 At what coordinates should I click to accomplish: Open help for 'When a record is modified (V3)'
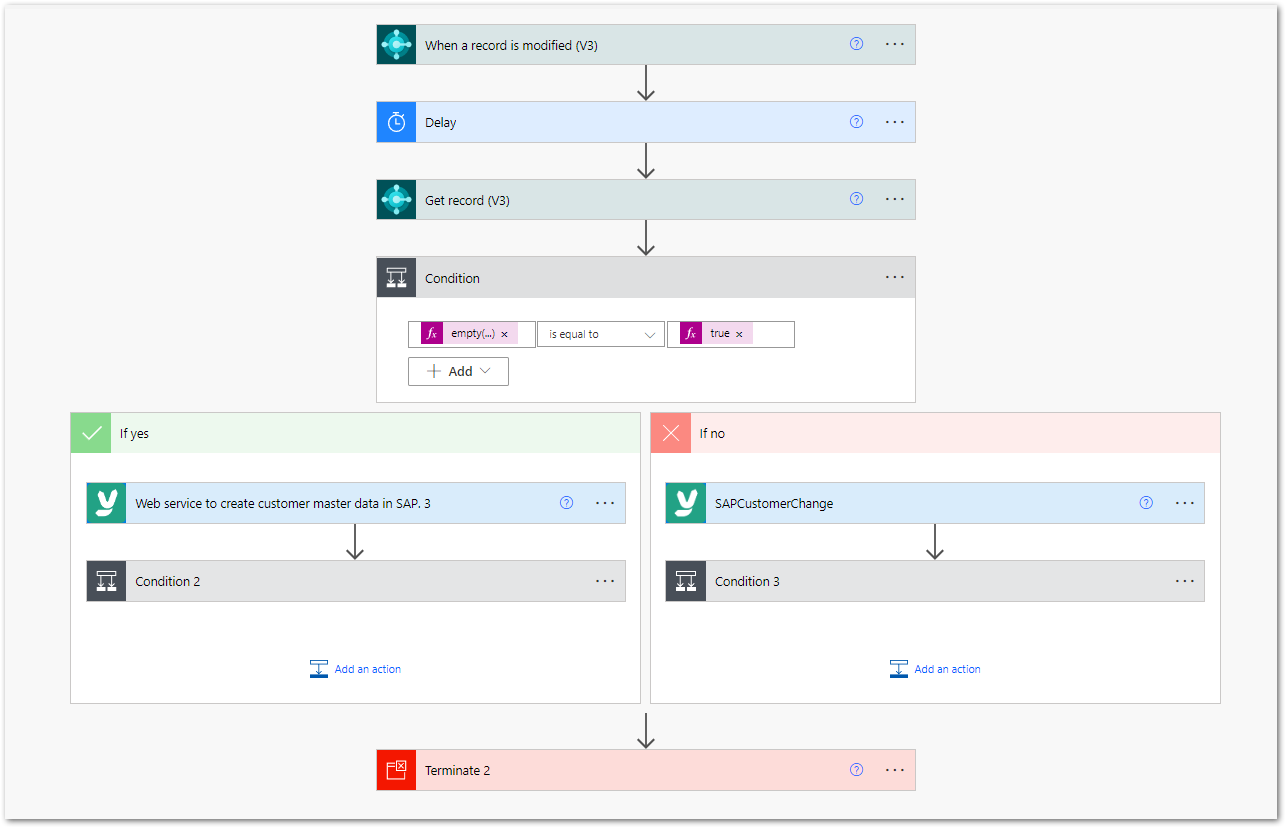pos(856,44)
